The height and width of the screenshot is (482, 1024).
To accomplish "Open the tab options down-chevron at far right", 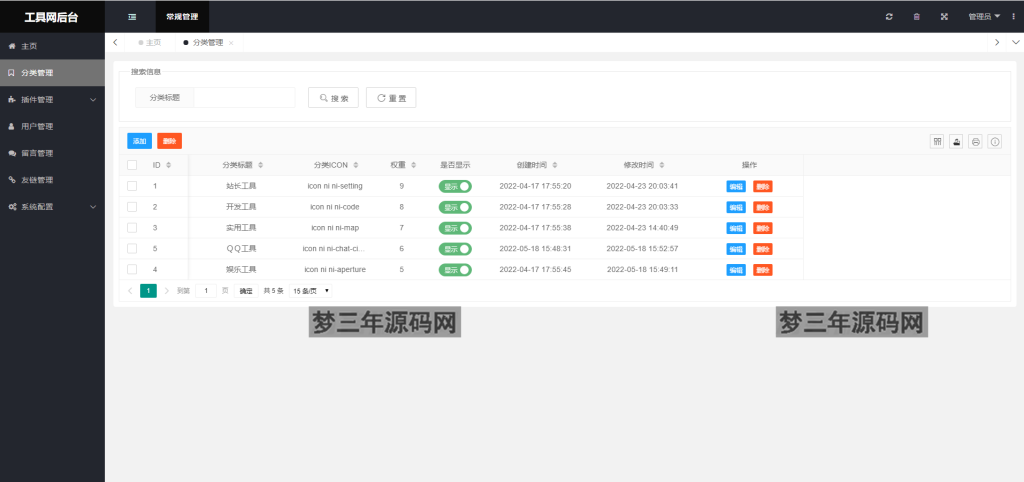I will click(1015, 42).
